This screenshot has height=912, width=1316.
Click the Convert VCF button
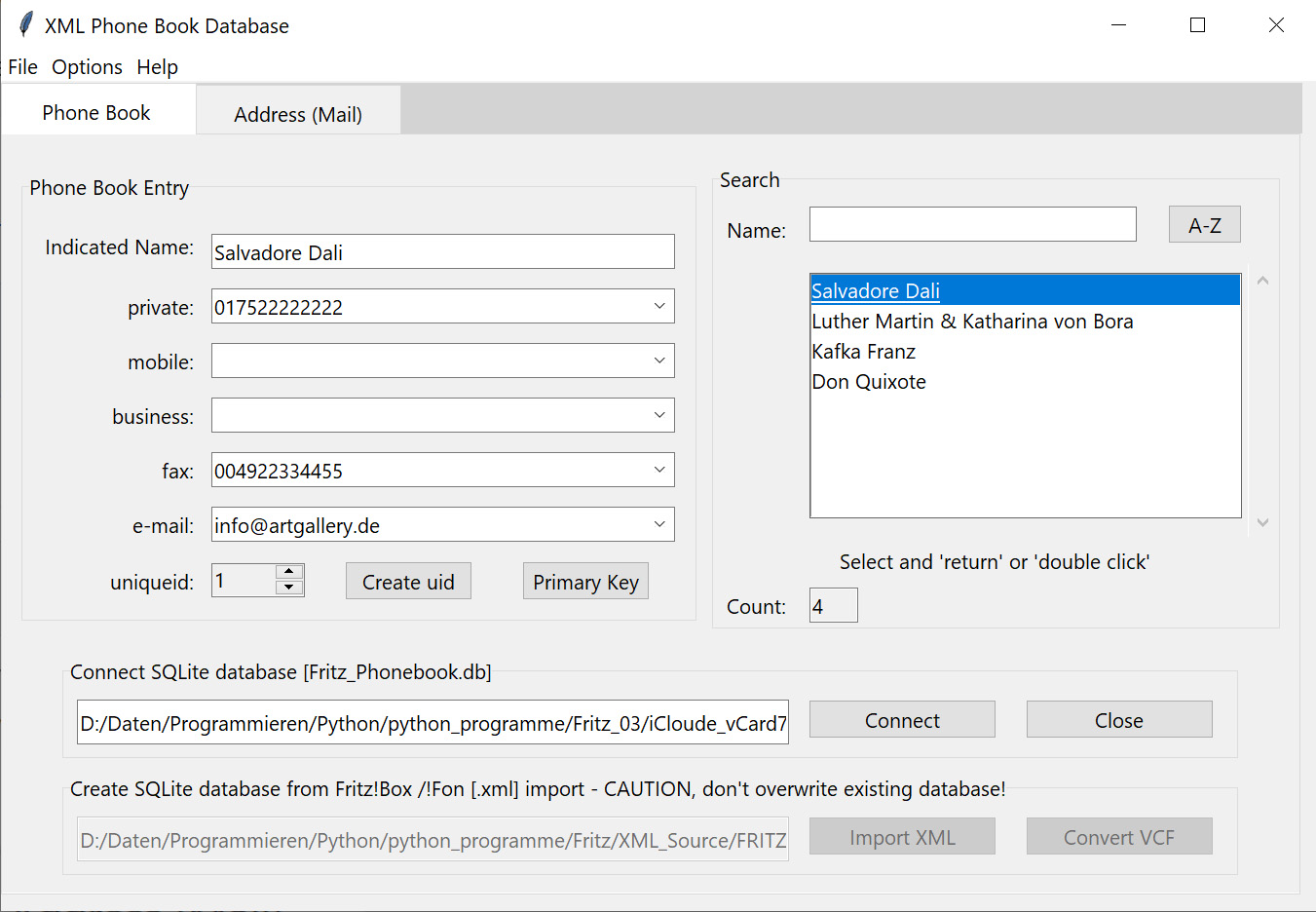1119,837
